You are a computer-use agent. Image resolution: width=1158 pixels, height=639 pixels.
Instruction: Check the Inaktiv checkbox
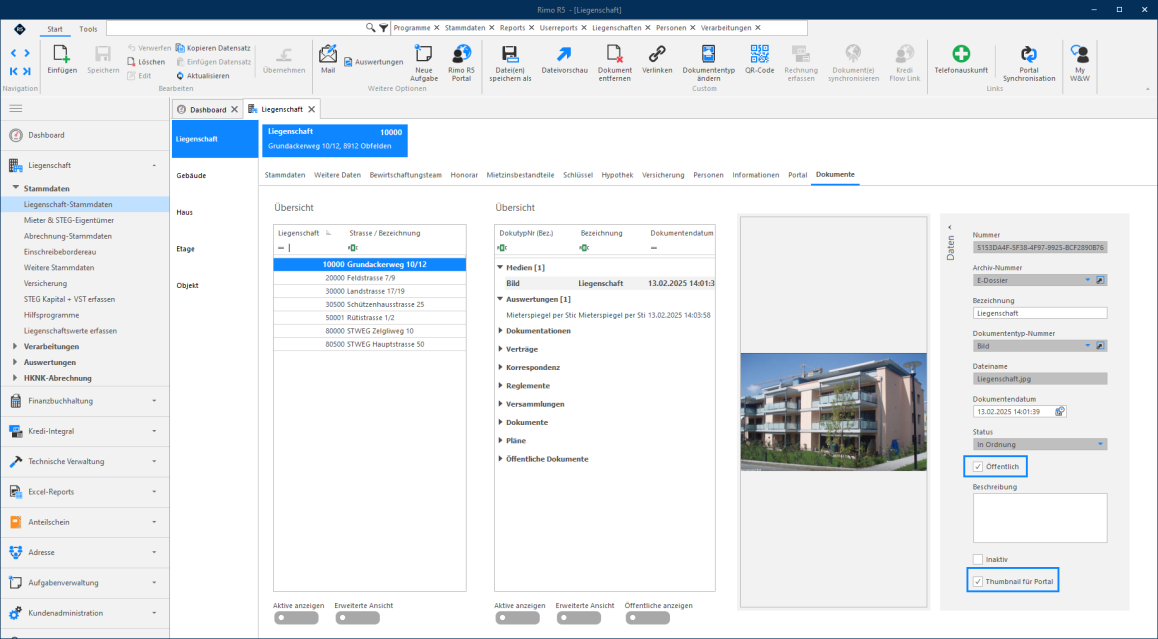[x=978, y=559]
